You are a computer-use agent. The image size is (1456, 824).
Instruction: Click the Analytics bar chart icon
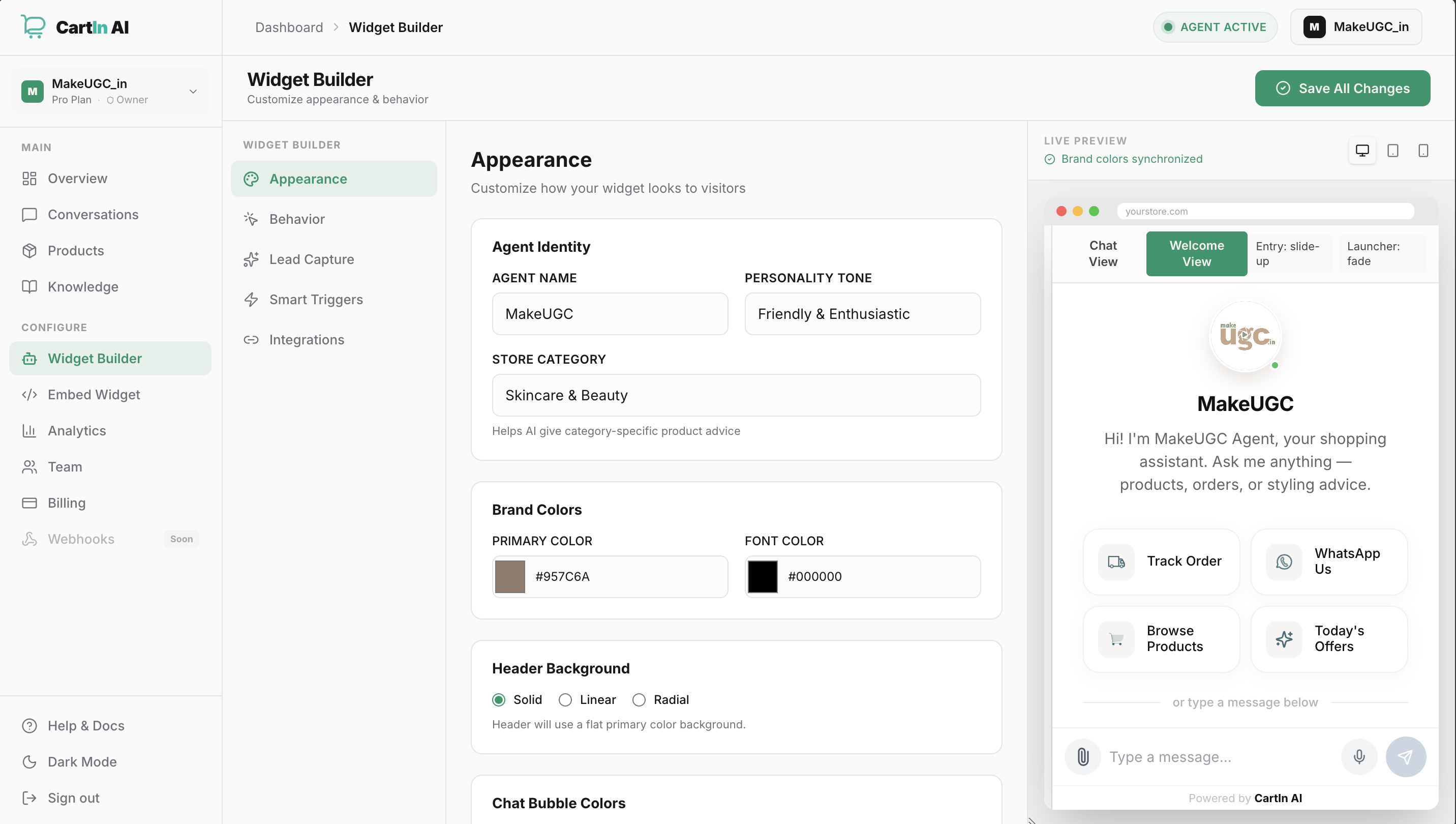coord(29,431)
